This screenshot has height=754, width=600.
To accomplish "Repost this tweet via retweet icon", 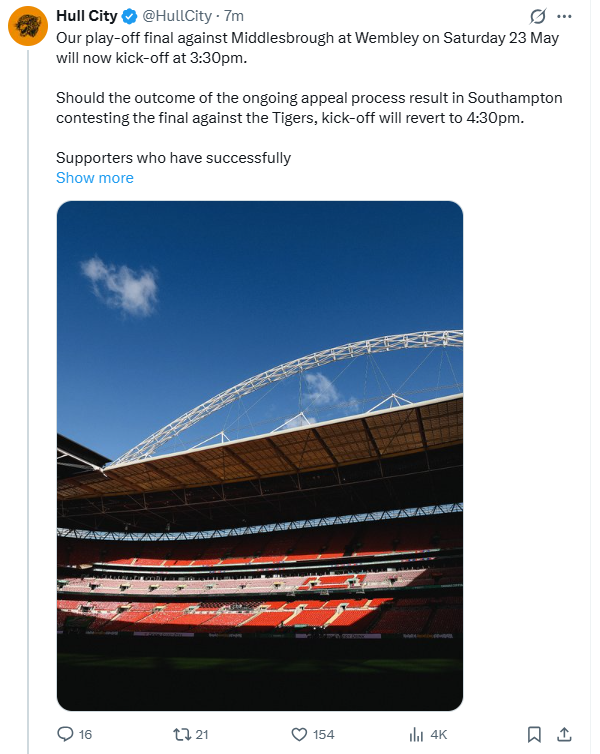I will [x=182, y=734].
